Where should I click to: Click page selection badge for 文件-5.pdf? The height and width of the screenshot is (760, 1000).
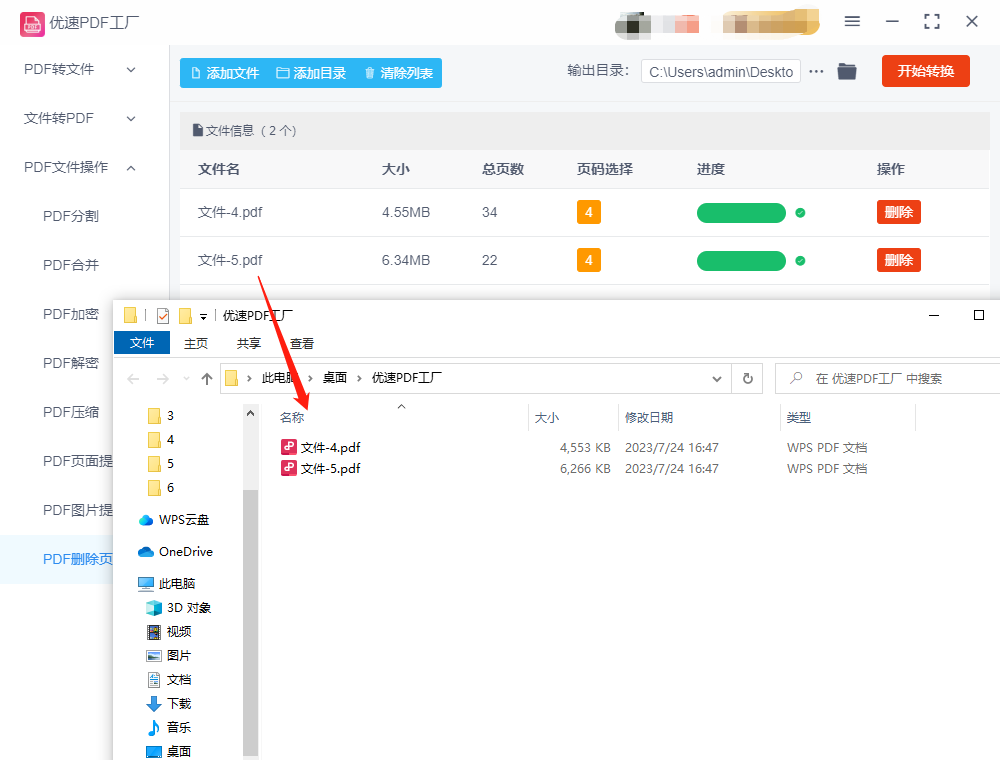point(589,260)
